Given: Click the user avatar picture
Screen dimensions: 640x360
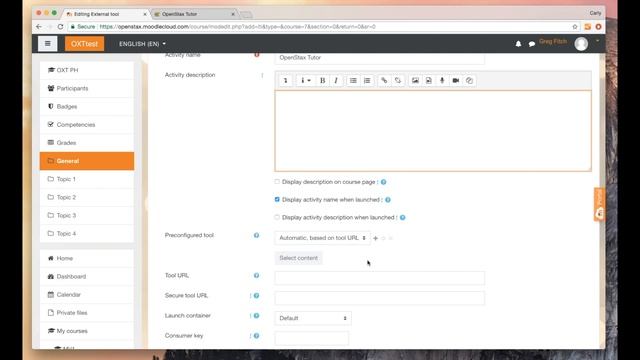Looking at the screenshot, I should (x=581, y=44).
